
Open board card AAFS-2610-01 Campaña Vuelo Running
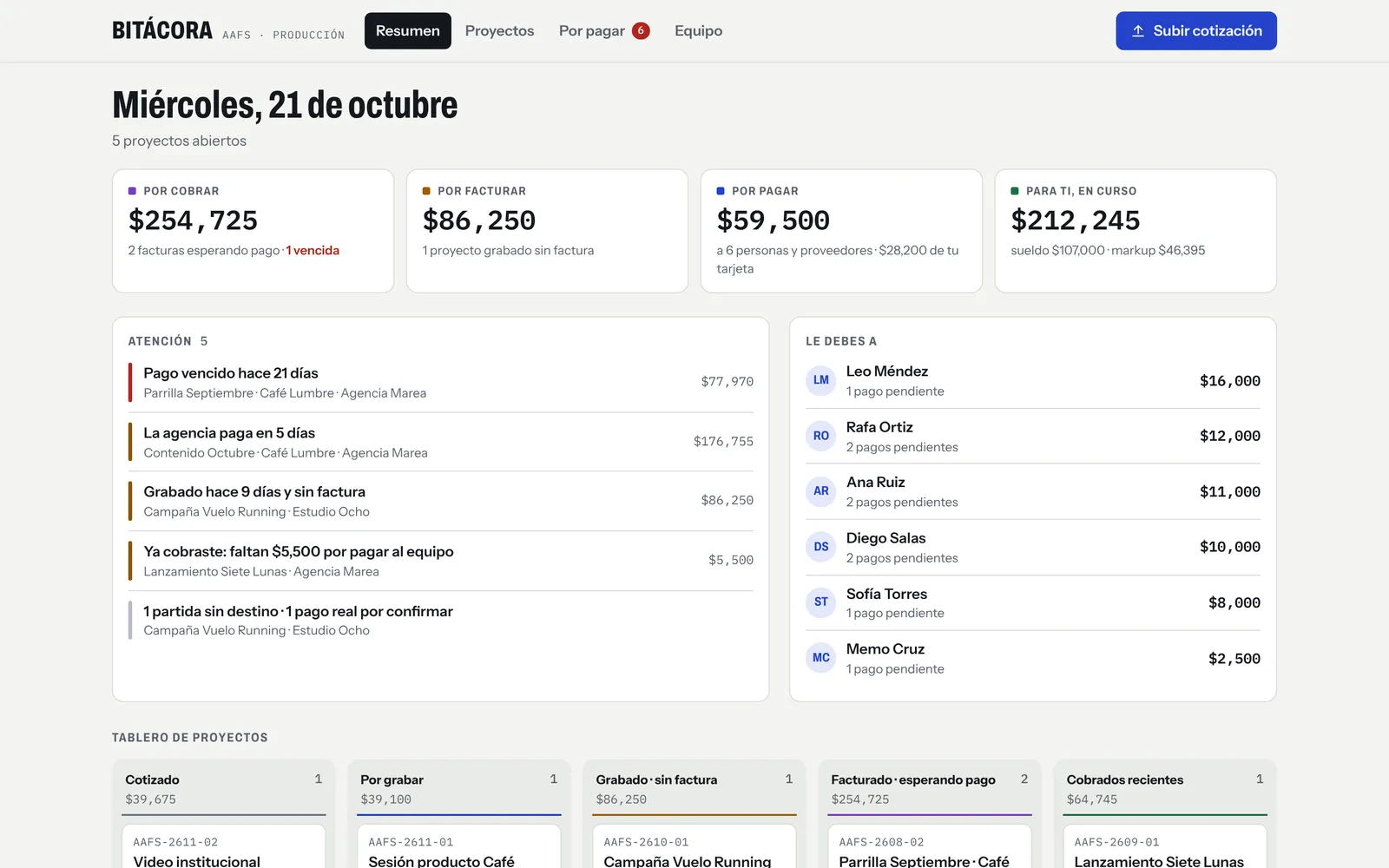(694, 847)
